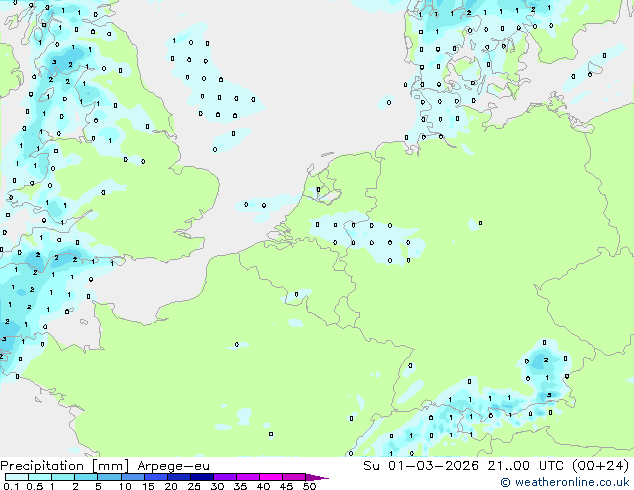Click the forecast offset '(00+24)'
This screenshot has height=490, width=634.
[600, 465]
